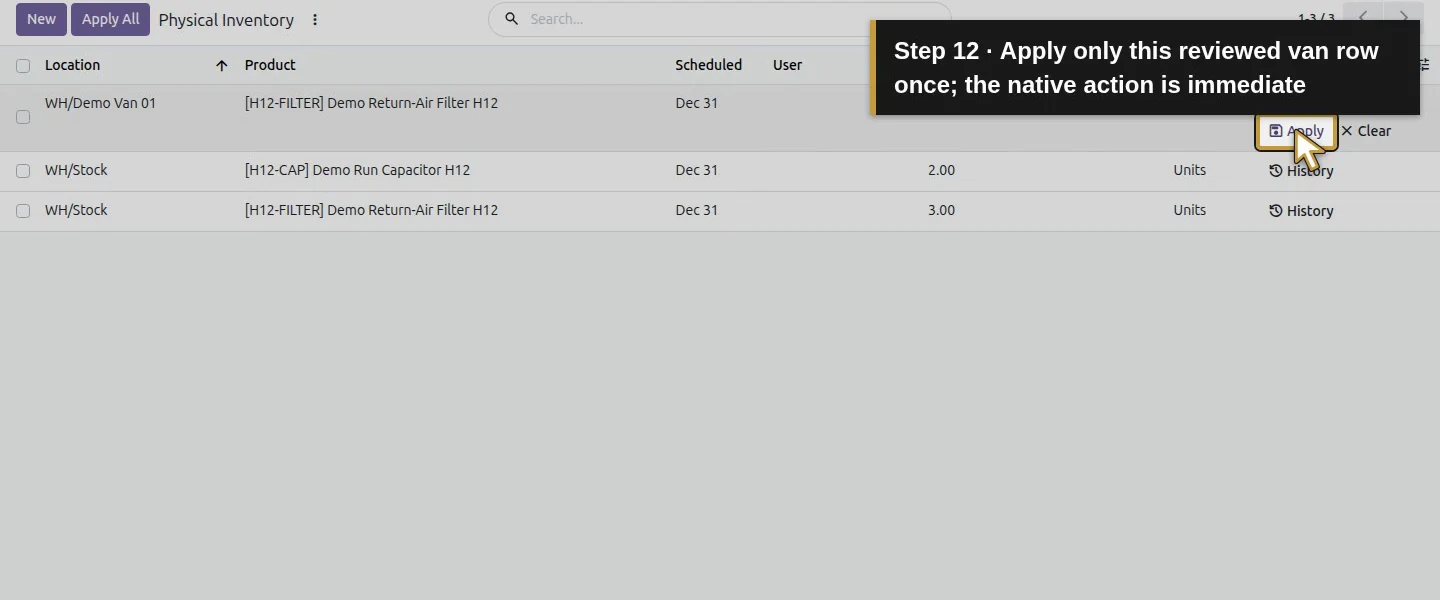Open the Physical Inventory actions kebab menu

[315, 20]
